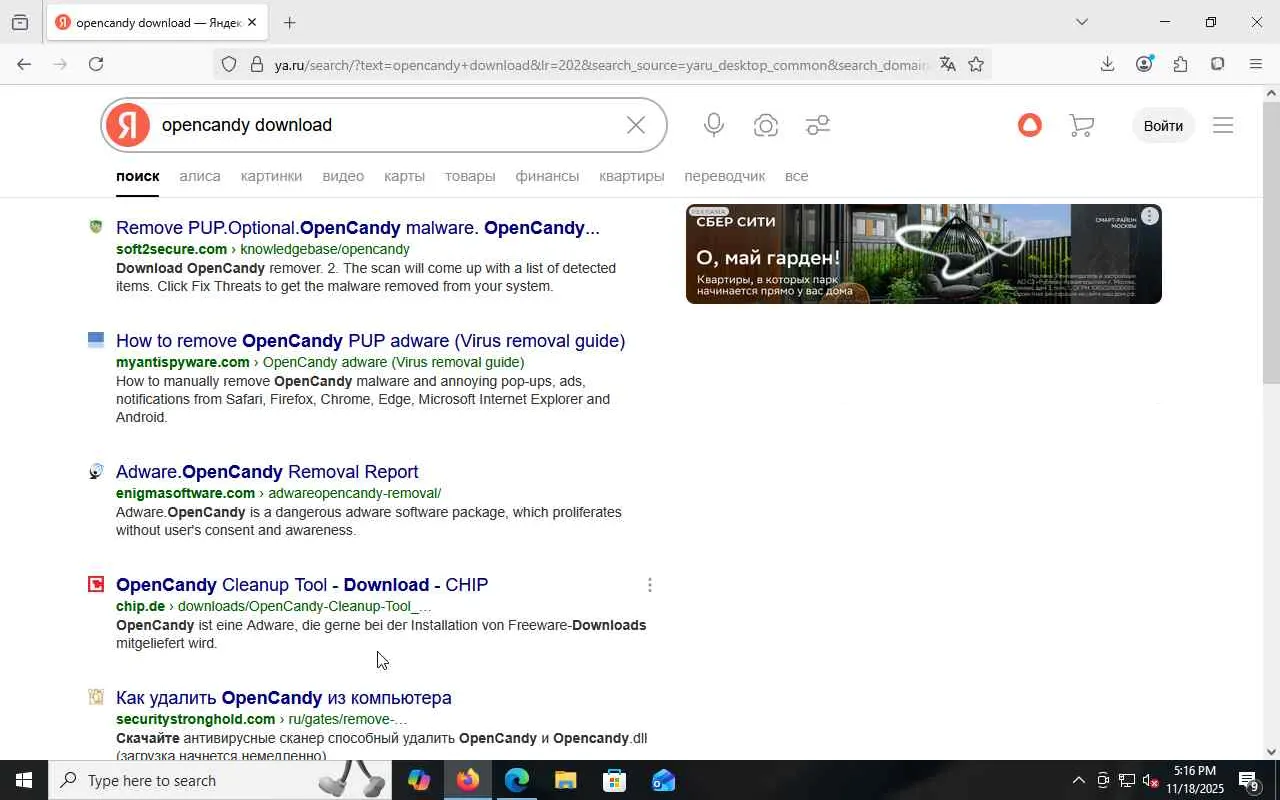Click into the Yandex search field
The width and height of the screenshot is (1280, 800).
[x=385, y=125]
